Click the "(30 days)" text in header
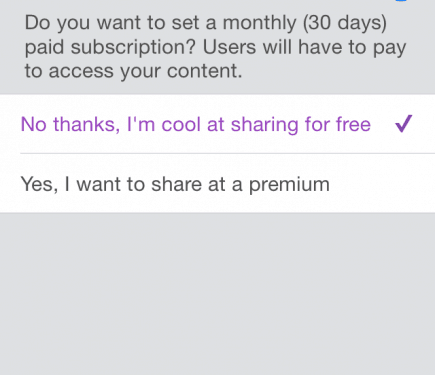The height and width of the screenshot is (375, 435). [345, 23]
